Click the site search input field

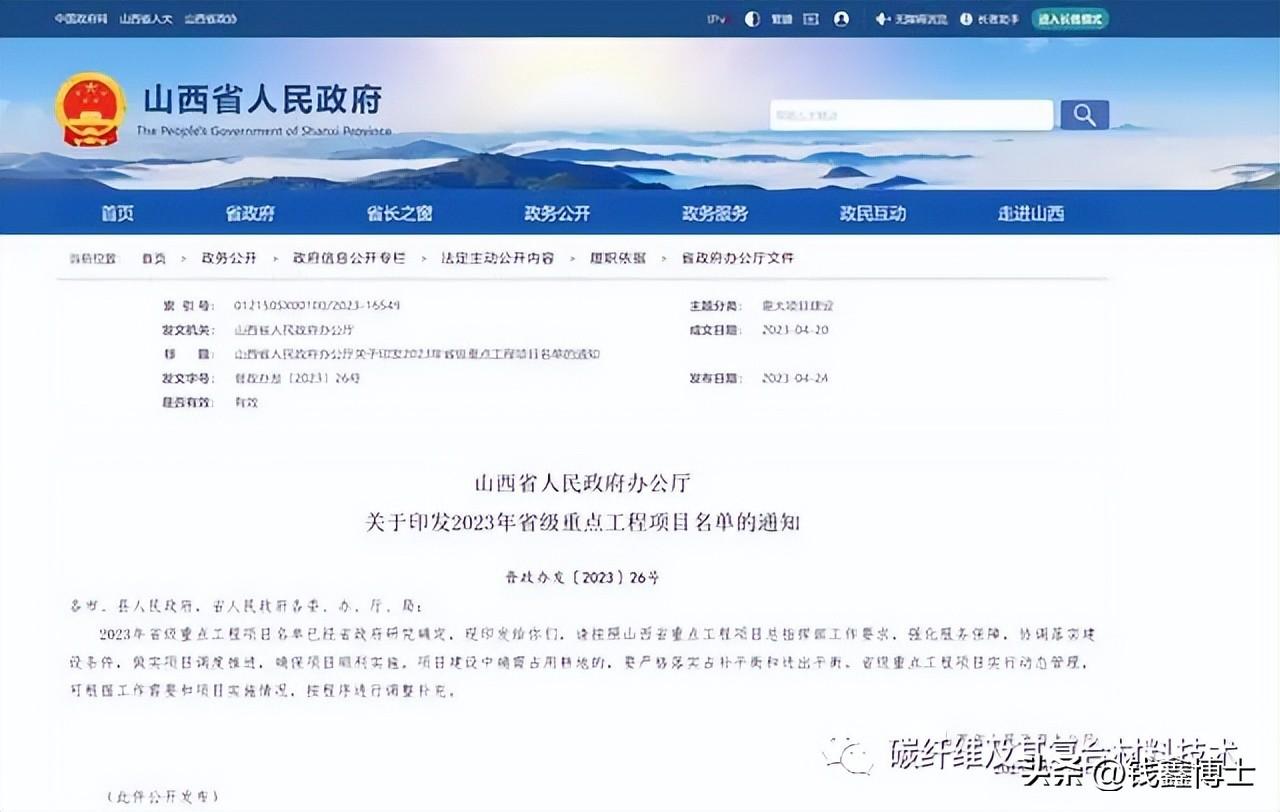click(x=911, y=115)
